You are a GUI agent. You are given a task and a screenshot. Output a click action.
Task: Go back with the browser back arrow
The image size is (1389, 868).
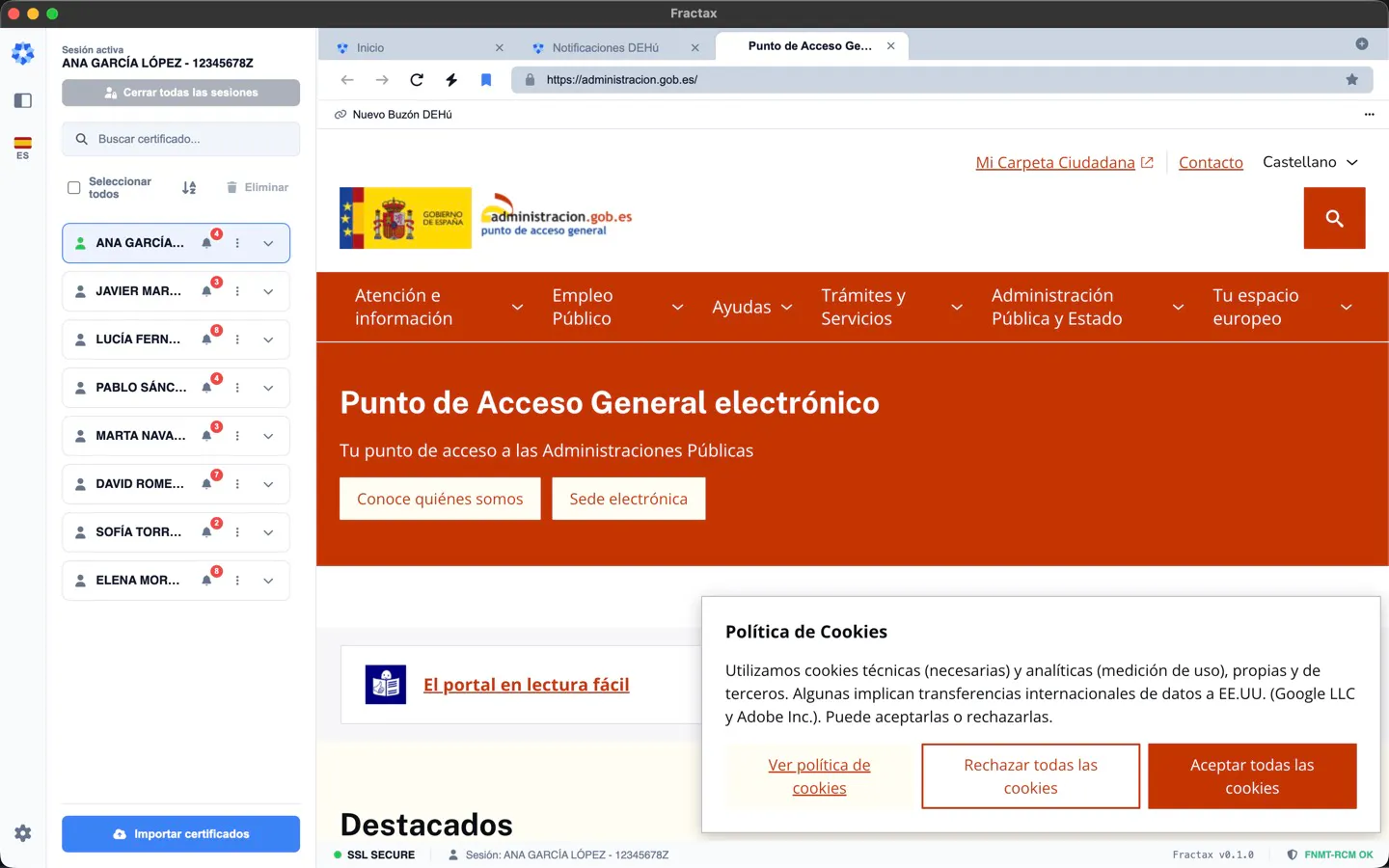click(x=347, y=80)
